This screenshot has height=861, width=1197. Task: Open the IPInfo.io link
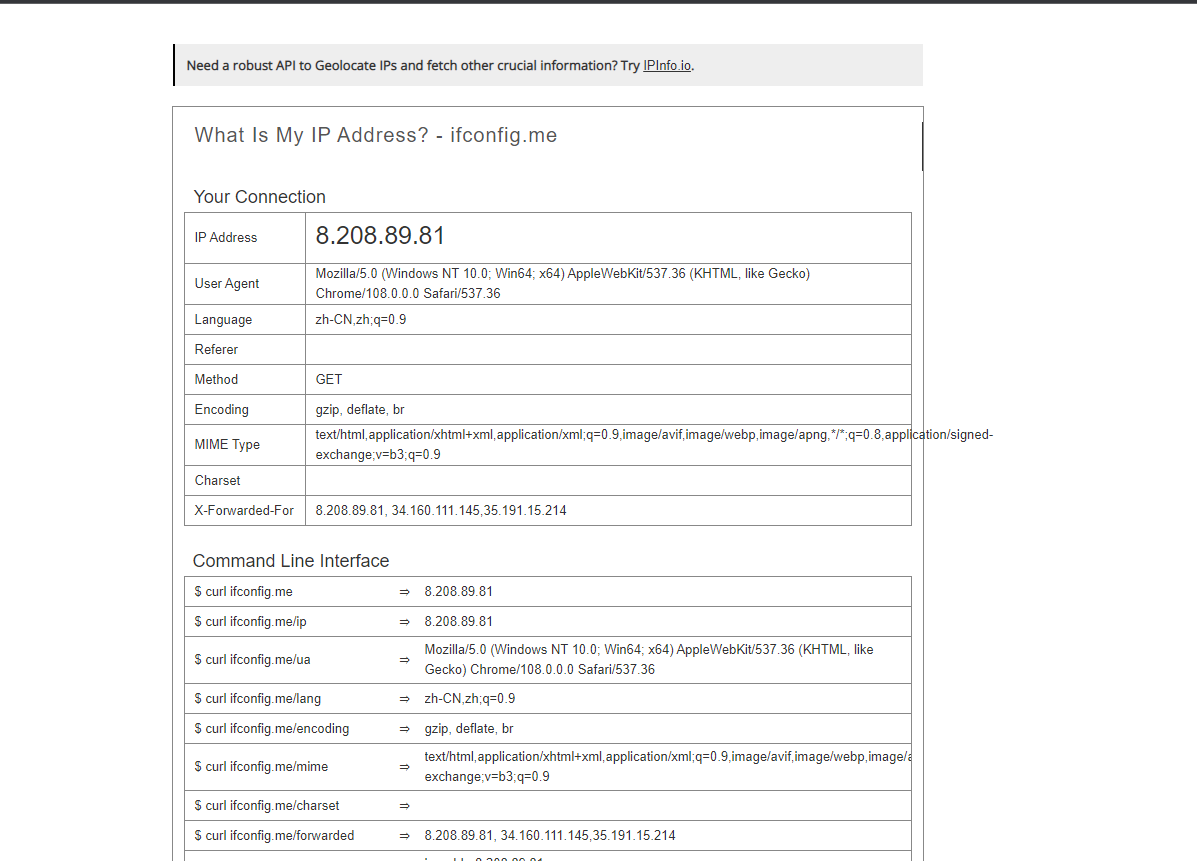[667, 66]
